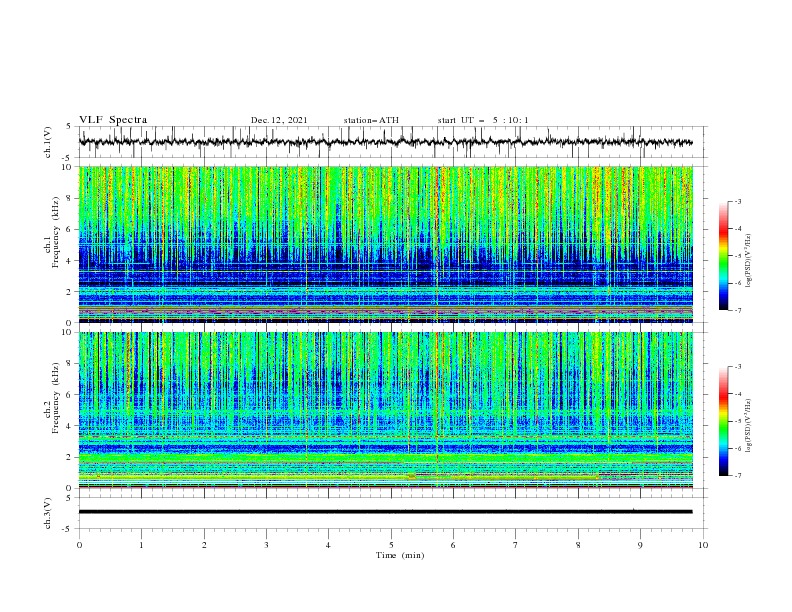This screenshot has width=792, height=612.
Task: Click the time axis tick label '8'
Action: click(578, 545)
